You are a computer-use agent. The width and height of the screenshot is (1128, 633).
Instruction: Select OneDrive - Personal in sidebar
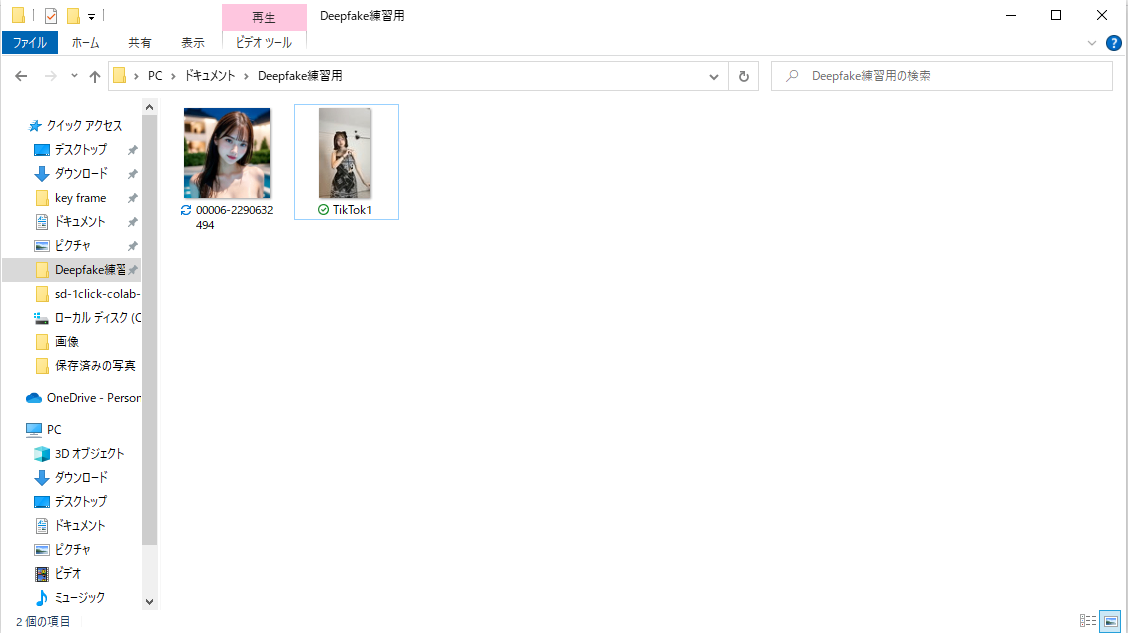[92, 398]
